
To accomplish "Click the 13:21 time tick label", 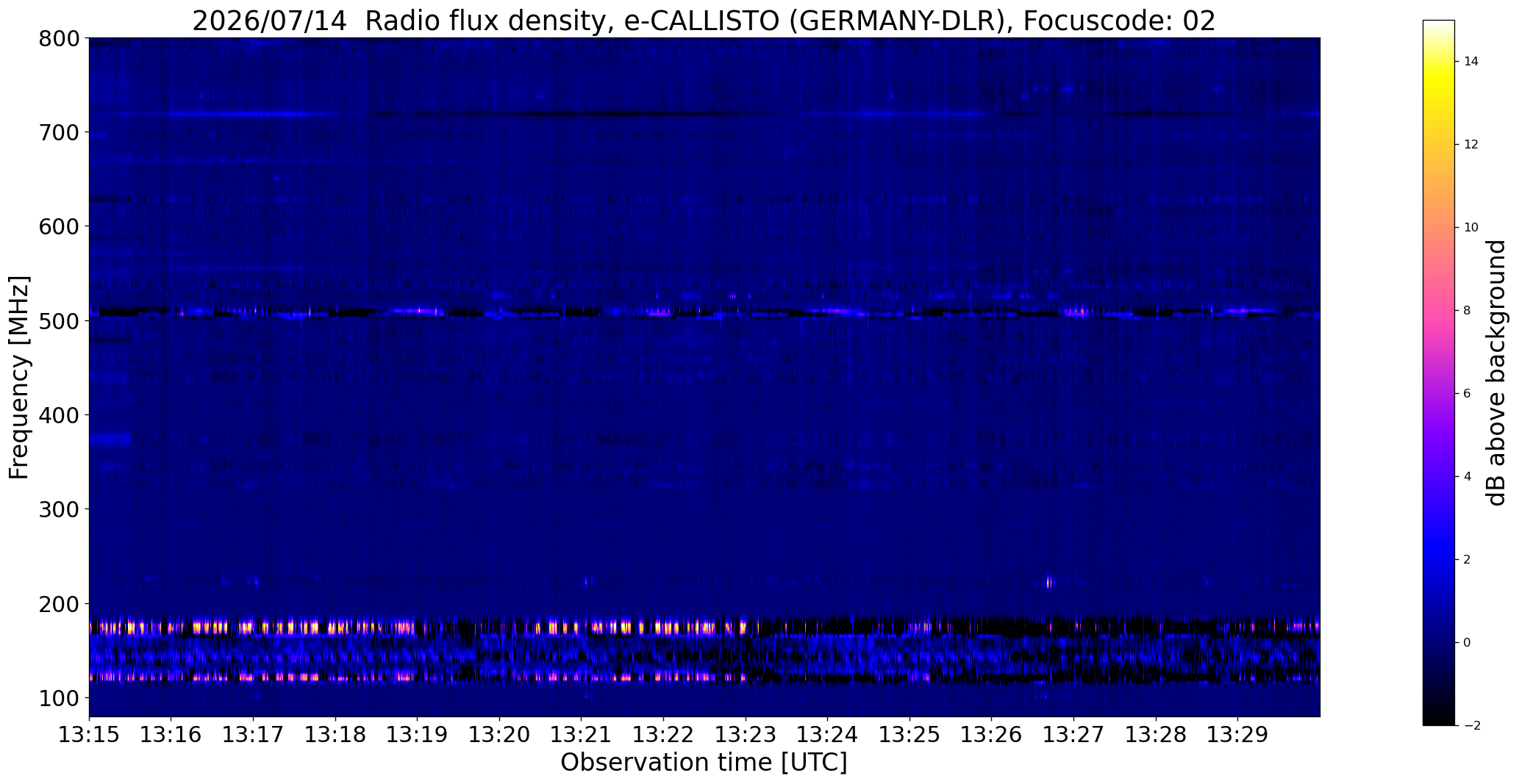I will [582, 735].
